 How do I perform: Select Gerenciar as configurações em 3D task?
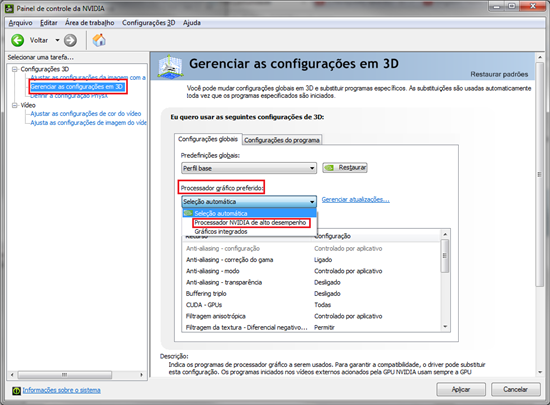[77, 87]
